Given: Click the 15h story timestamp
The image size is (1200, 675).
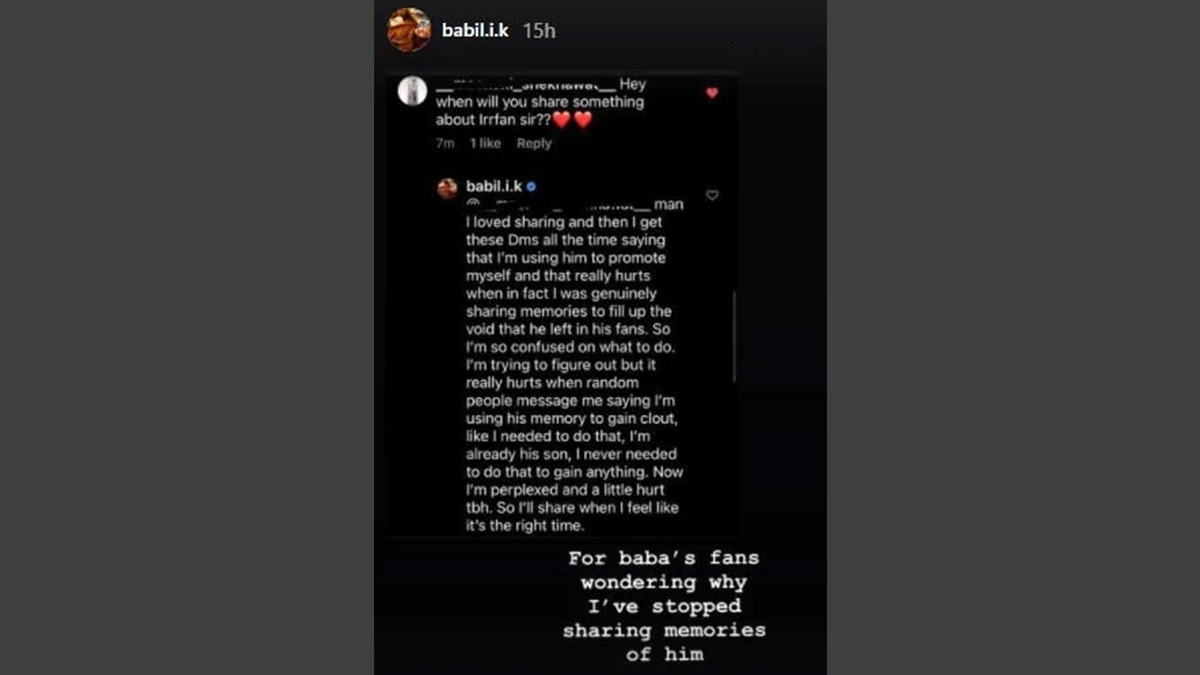Looking at the screenshot, I should click(x=539, y=31).
